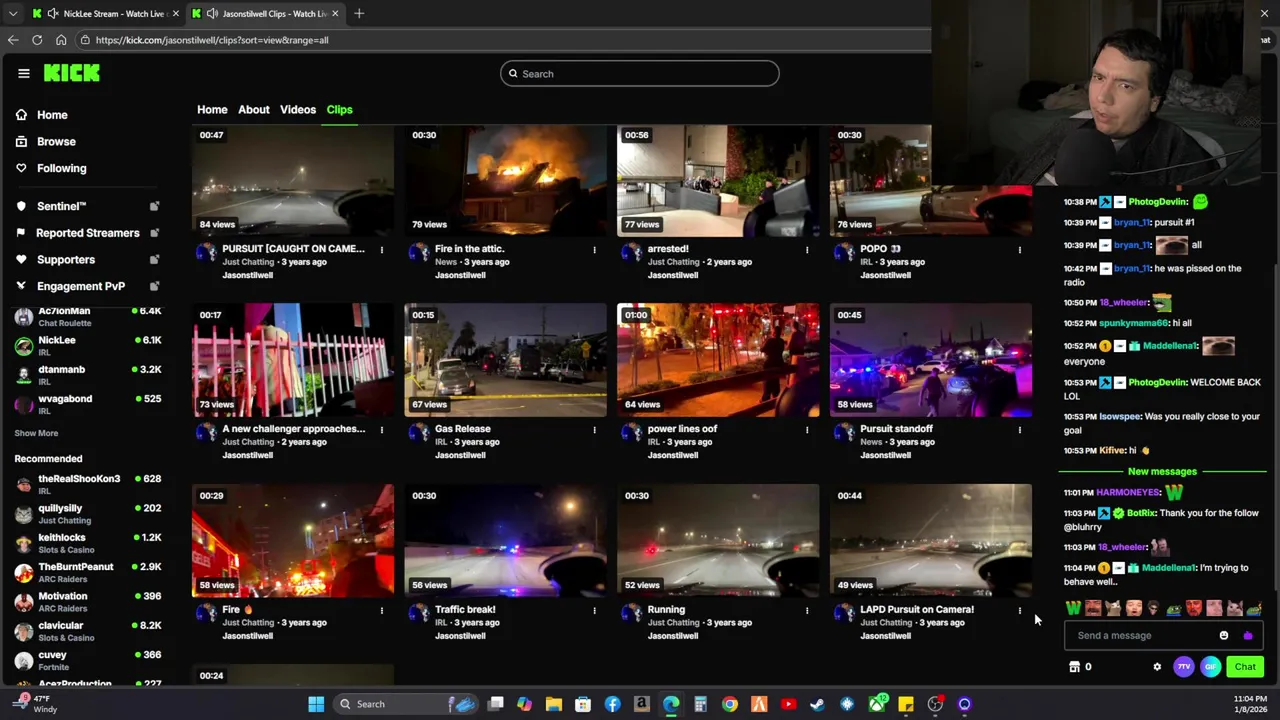Open theRealShooKon3 from recommended list
1280x720 pixels.
coord(88,485)
